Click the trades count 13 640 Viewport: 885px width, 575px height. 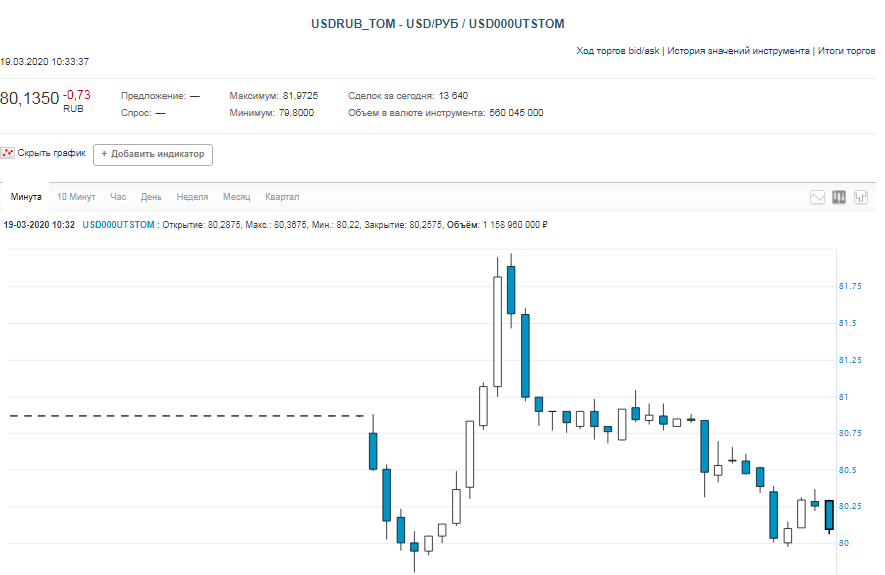click(x=453, y=96)
